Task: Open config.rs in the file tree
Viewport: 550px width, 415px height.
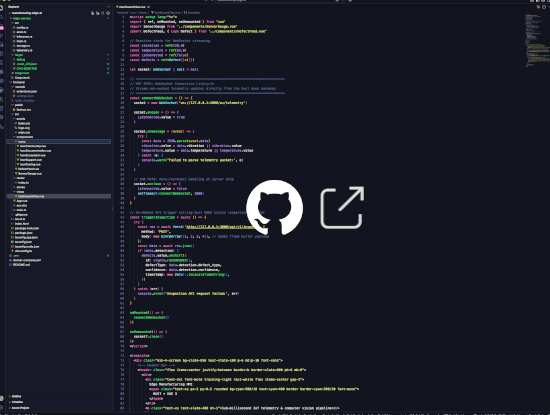Action: (x=22, y=27)
